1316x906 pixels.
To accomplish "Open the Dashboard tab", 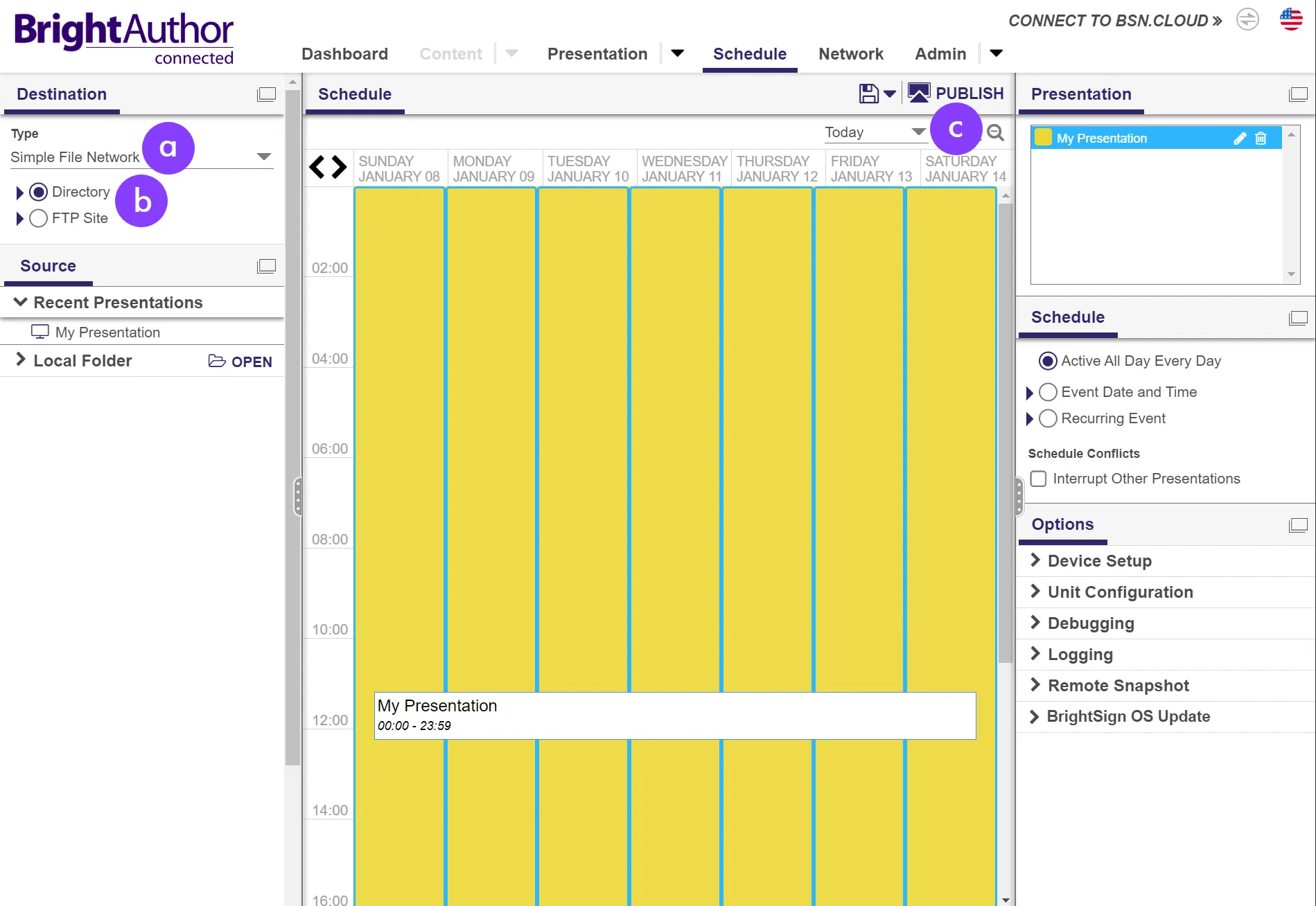I will coord(344,54).
